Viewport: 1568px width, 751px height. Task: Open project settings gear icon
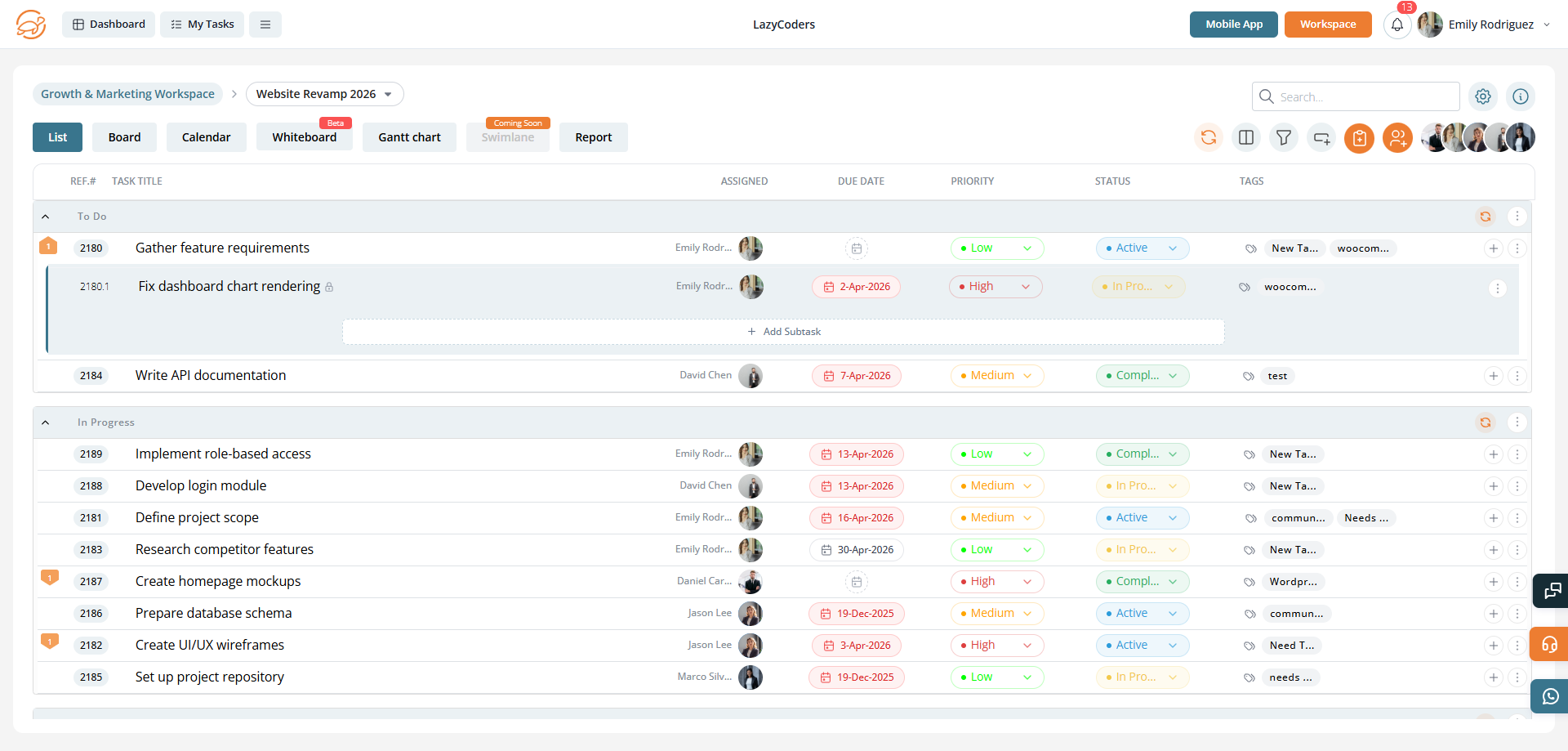pyautogui.click(x=1482, y=96)
